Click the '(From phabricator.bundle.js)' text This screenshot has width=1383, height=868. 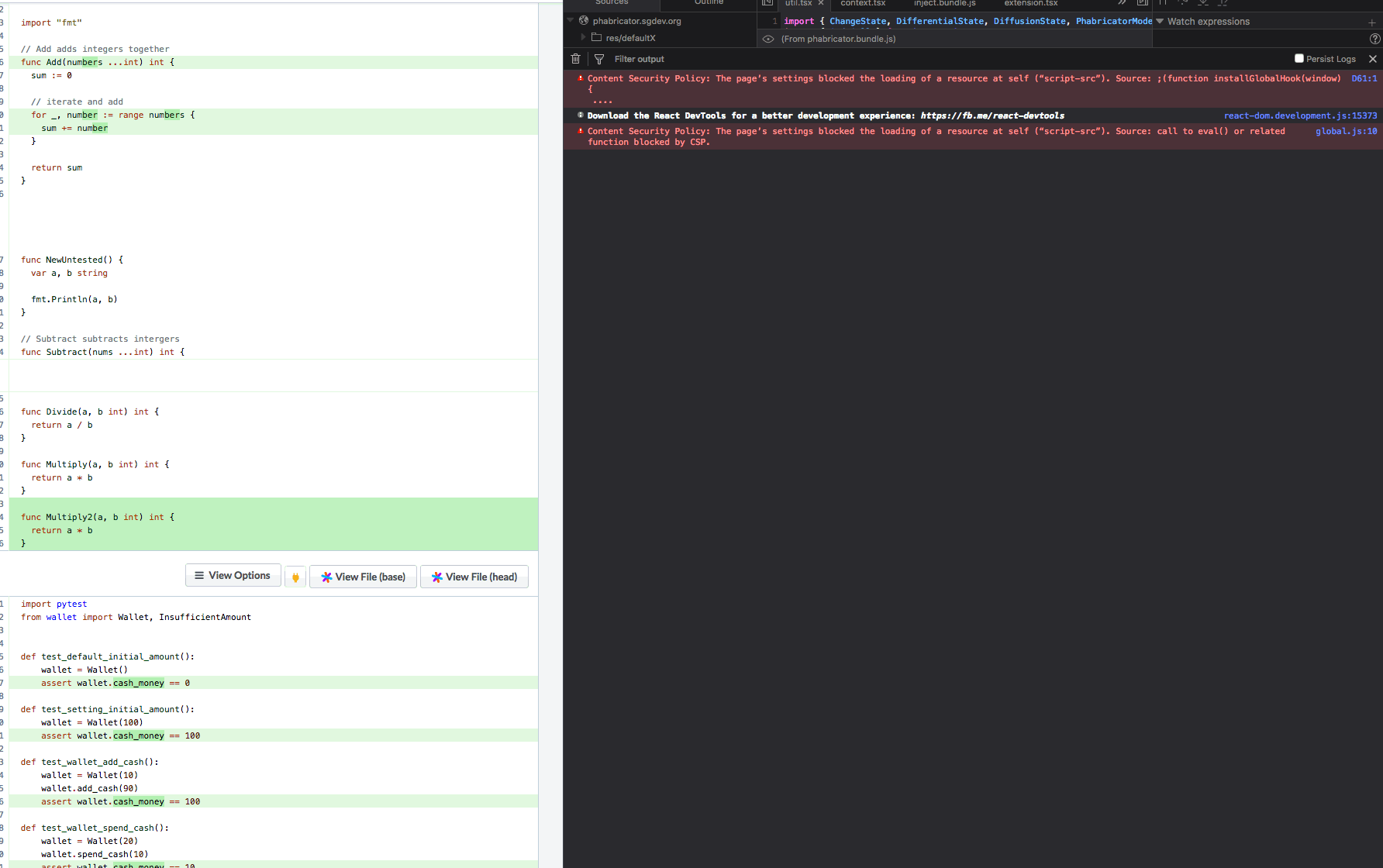point(838,39)
